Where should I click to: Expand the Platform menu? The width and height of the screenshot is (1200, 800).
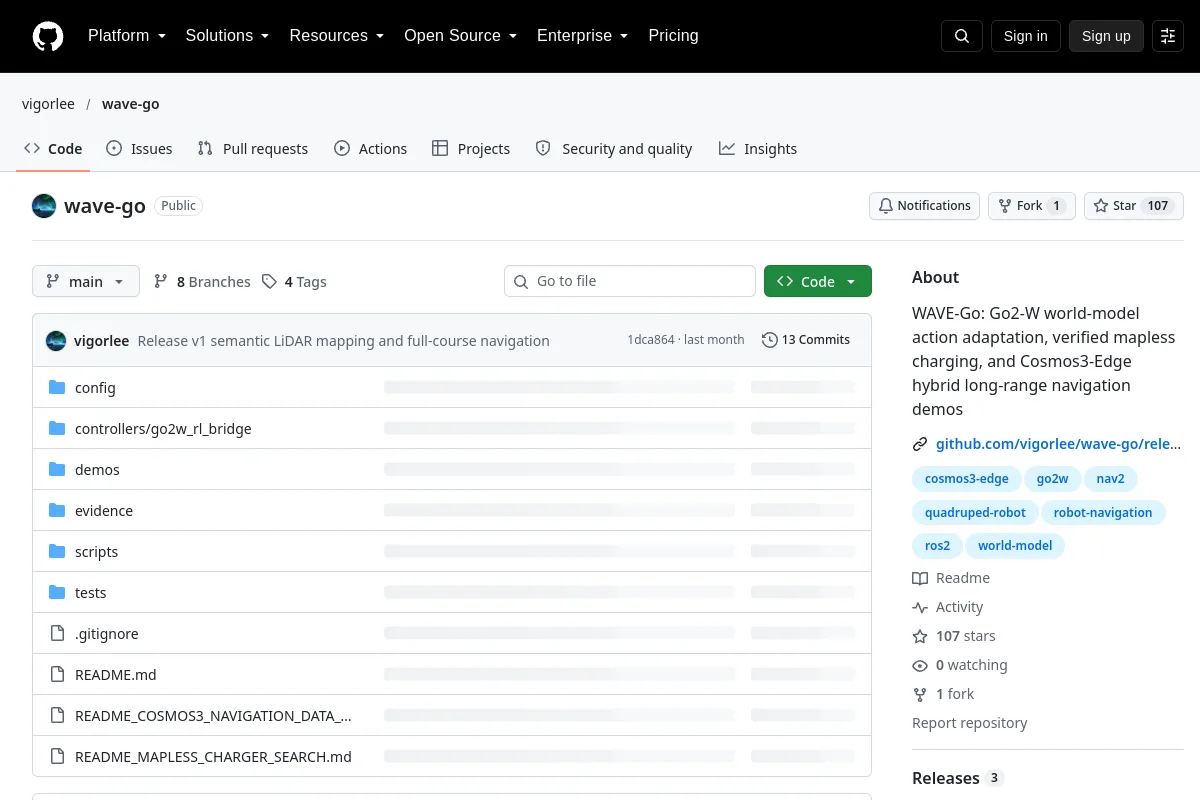tap(127, 36)
